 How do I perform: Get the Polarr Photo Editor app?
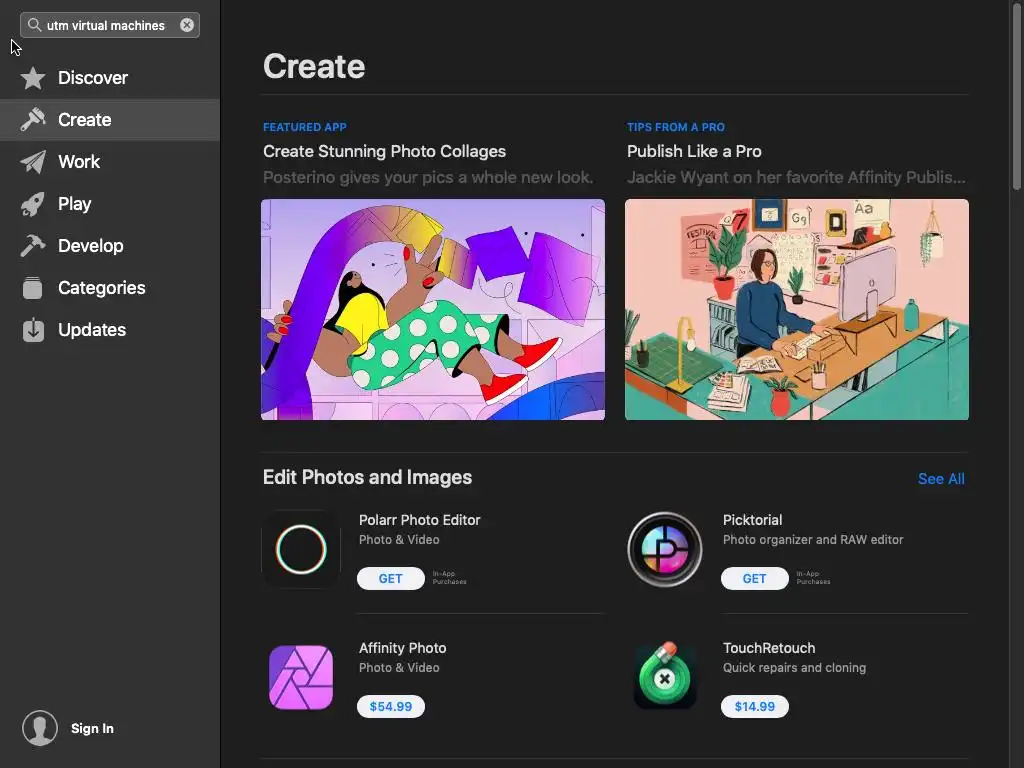pyautogui.click(x=390, y=579)
